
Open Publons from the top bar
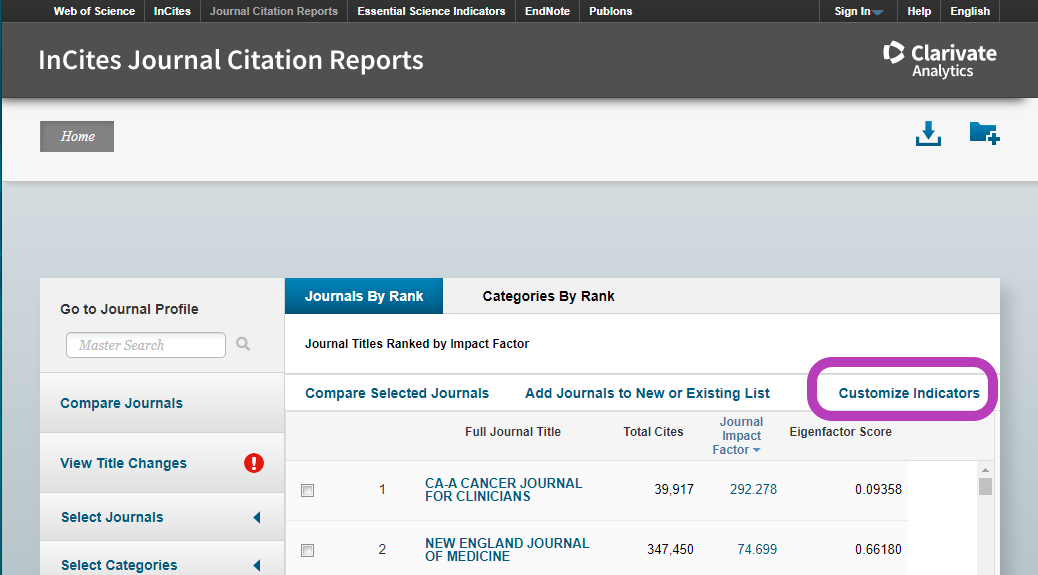click(x=610, y=11)
